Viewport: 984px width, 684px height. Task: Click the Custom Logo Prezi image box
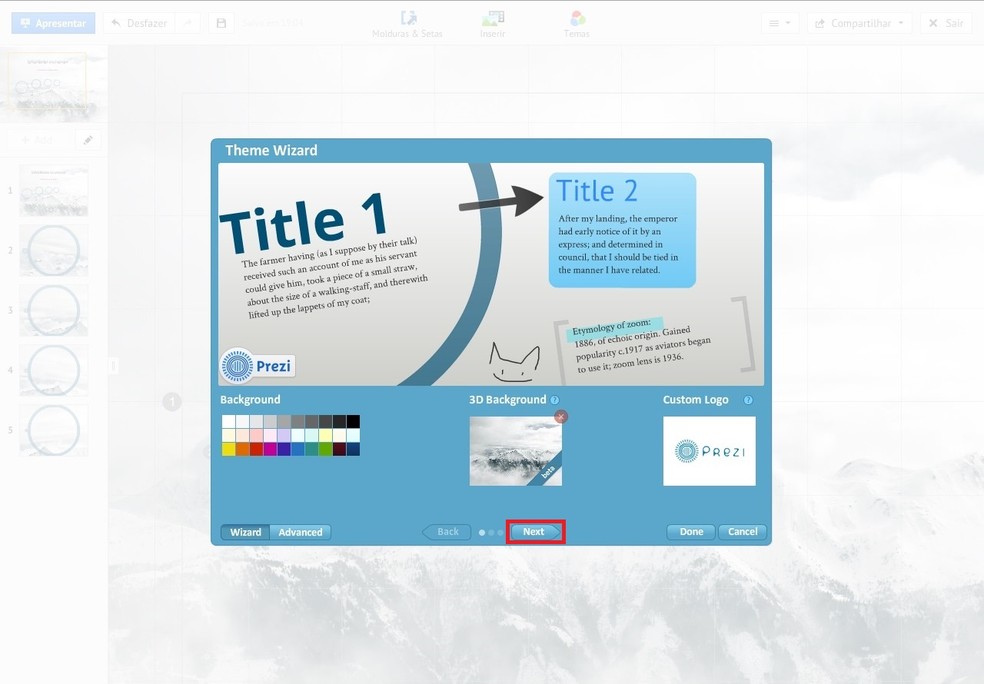pos(709,451)
